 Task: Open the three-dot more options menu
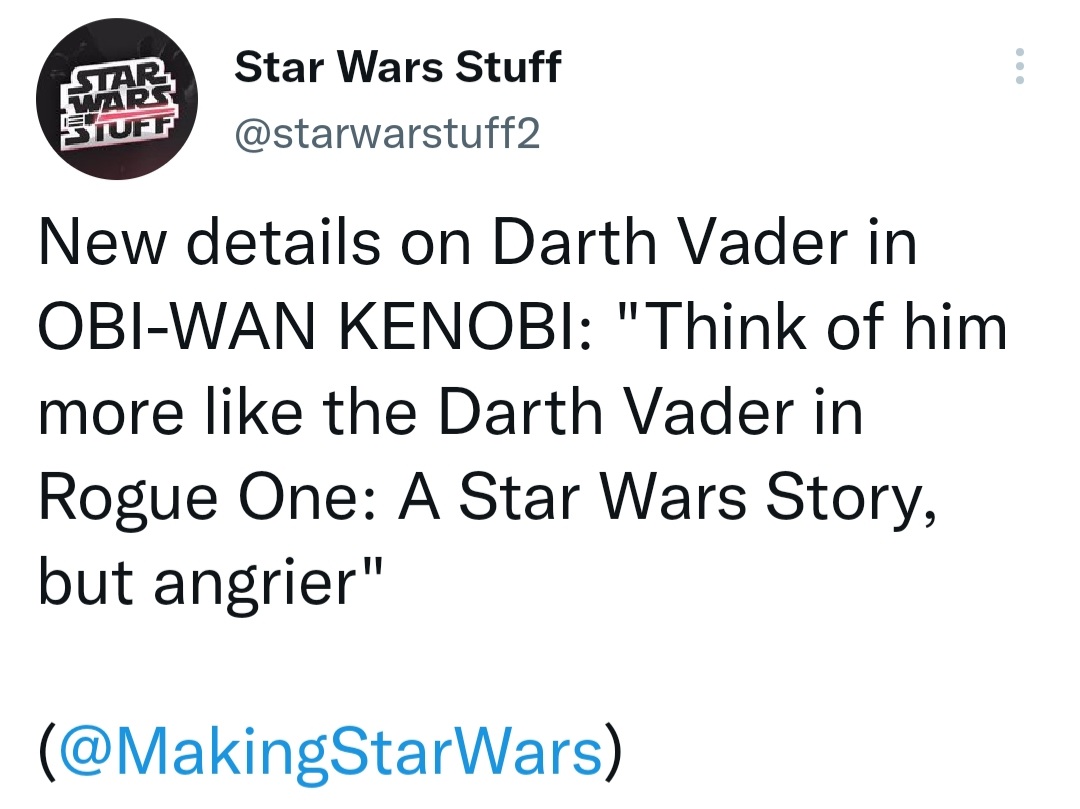coord(1019,66)
